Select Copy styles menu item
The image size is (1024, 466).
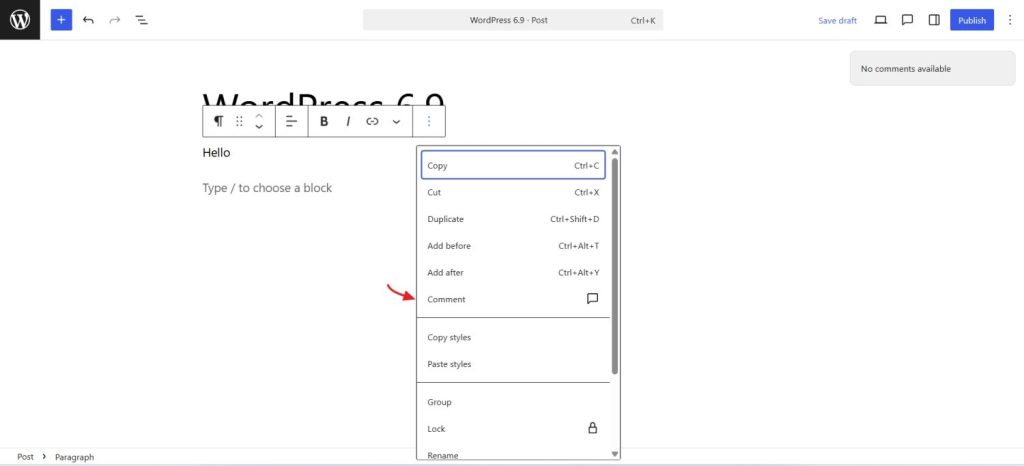pos(513,337)
